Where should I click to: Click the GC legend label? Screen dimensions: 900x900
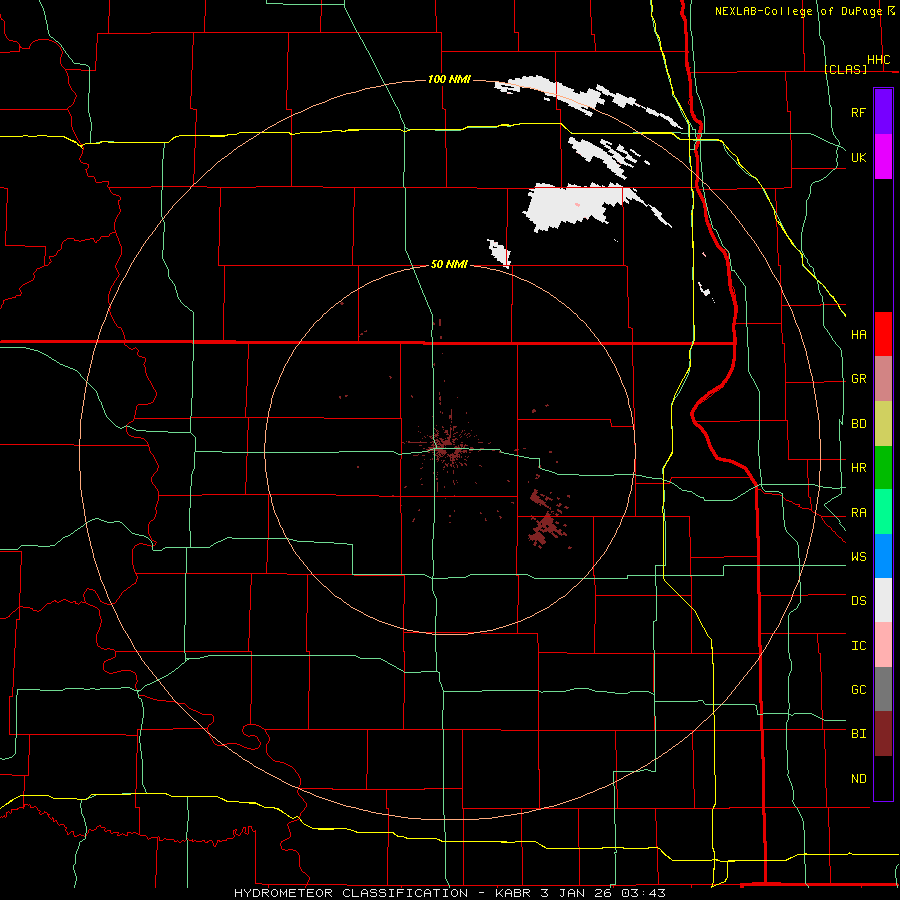tap(858, 690)
